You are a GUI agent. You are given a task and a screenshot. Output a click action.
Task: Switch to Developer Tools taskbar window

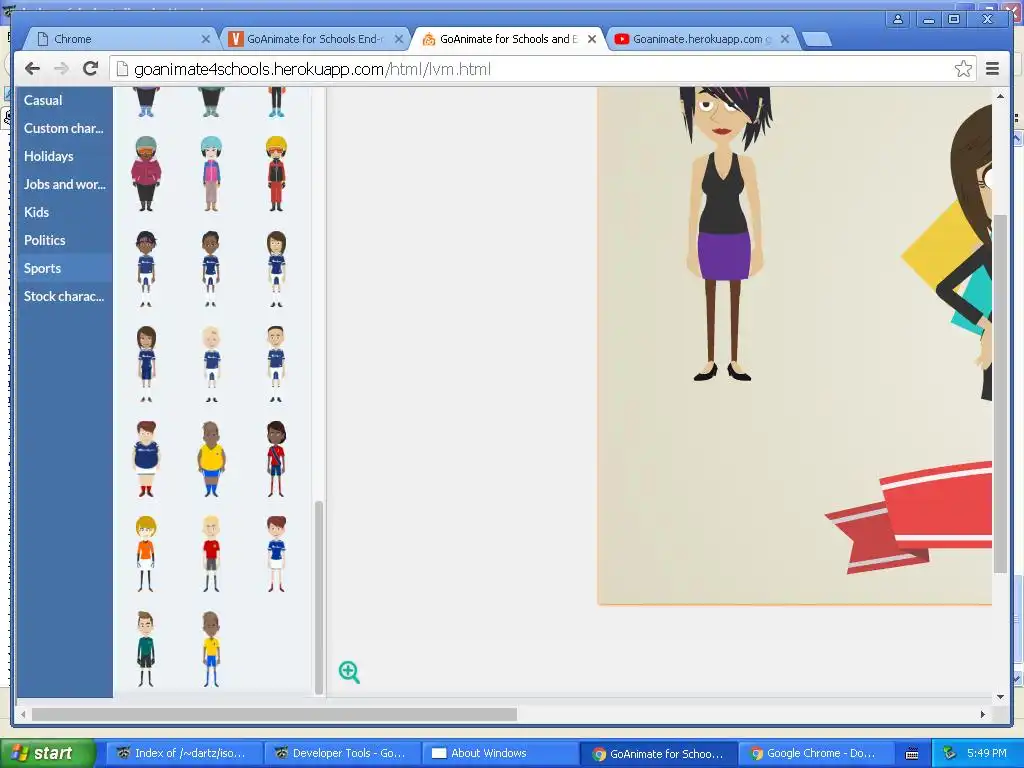[x=343, y=754]
